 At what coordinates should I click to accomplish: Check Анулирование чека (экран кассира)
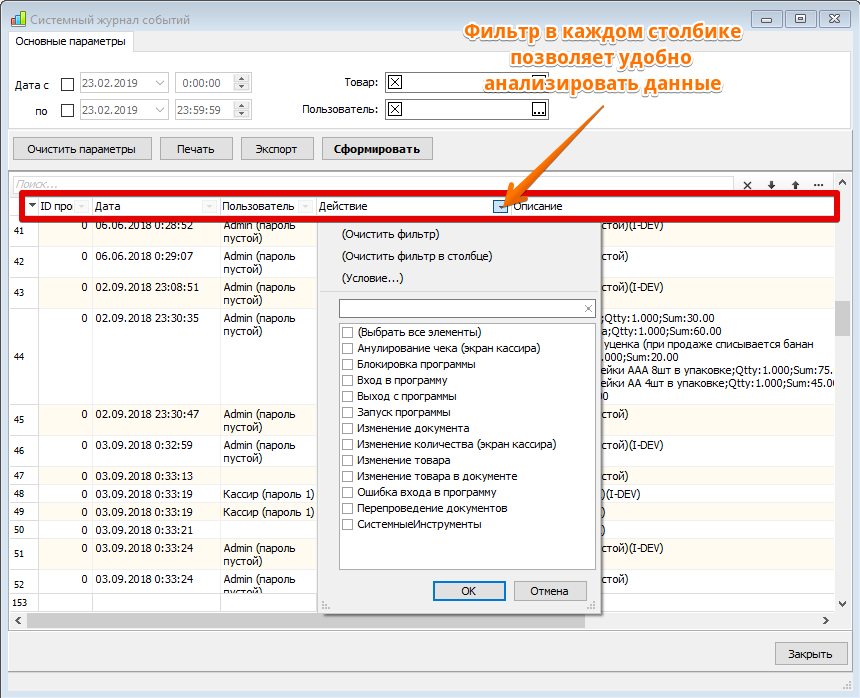pyautogui.click(x=347, y=349)
